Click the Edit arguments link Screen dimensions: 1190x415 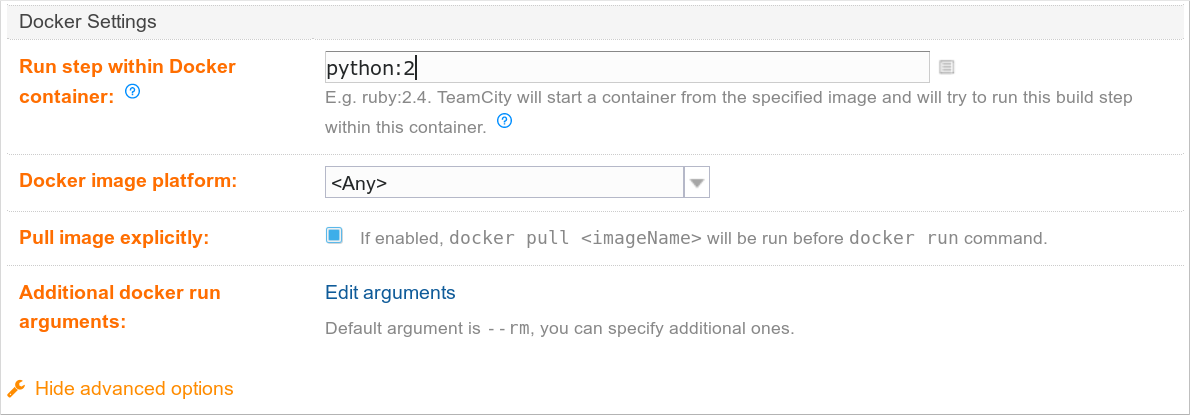390,293
